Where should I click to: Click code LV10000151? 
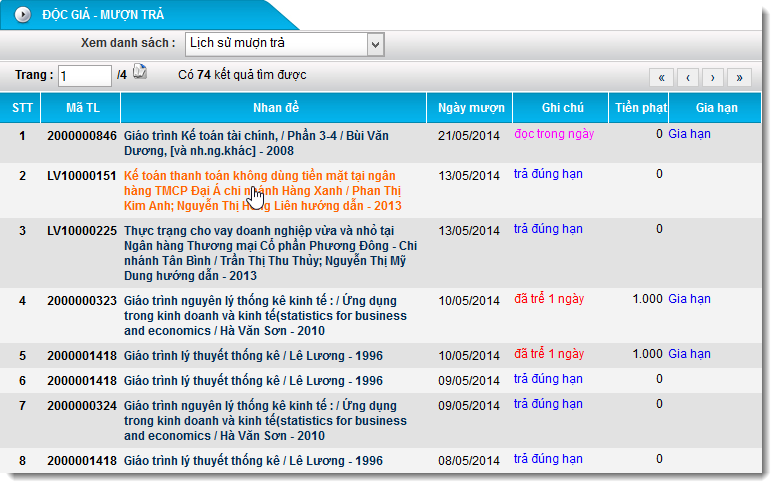(x=82, y=176)
